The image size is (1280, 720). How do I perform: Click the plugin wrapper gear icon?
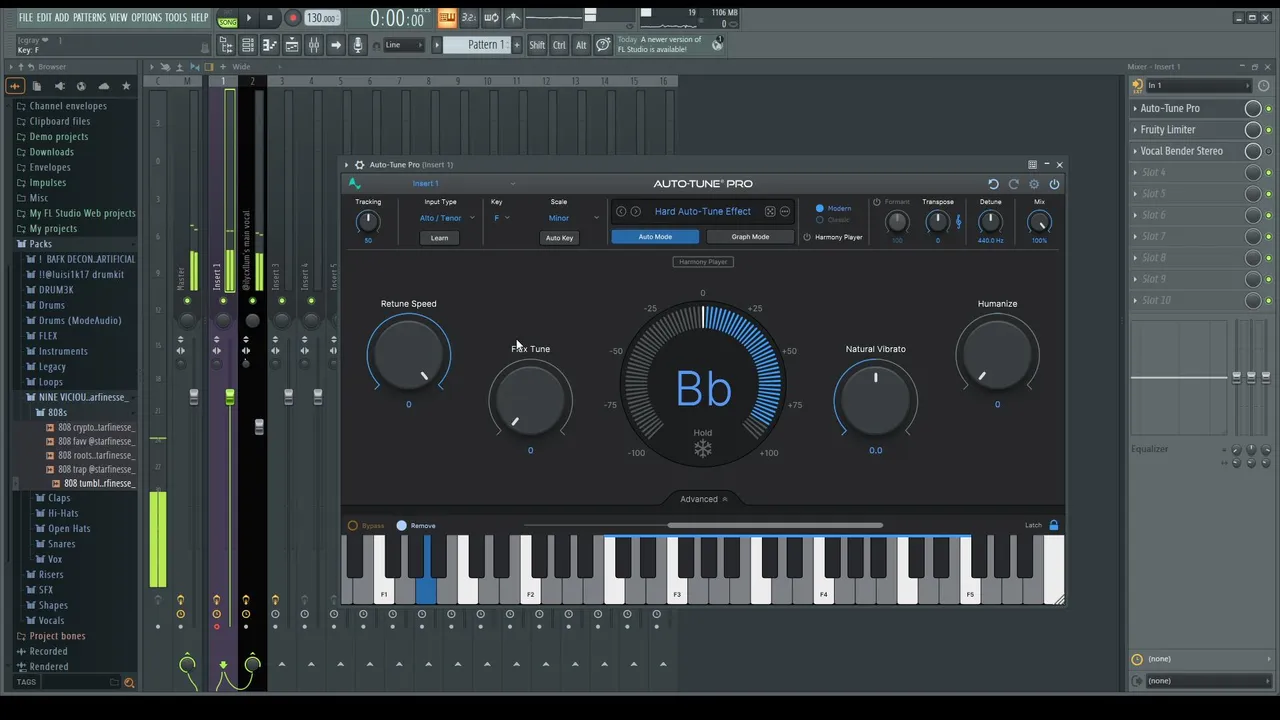[360, 165]
